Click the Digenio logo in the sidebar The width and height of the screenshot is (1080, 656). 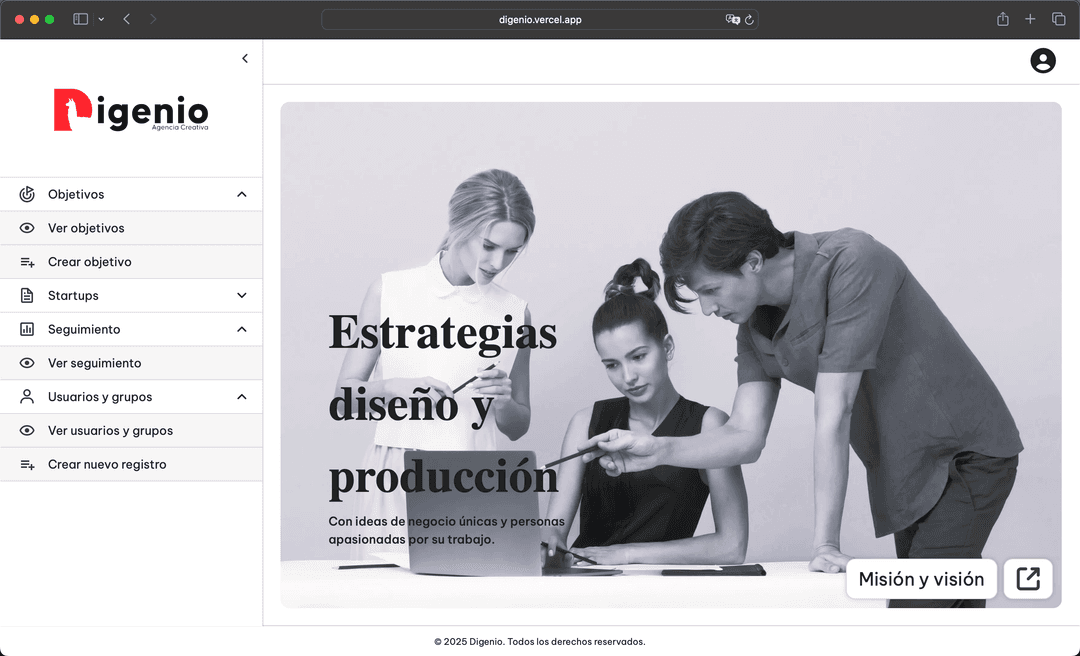(131, 111)
